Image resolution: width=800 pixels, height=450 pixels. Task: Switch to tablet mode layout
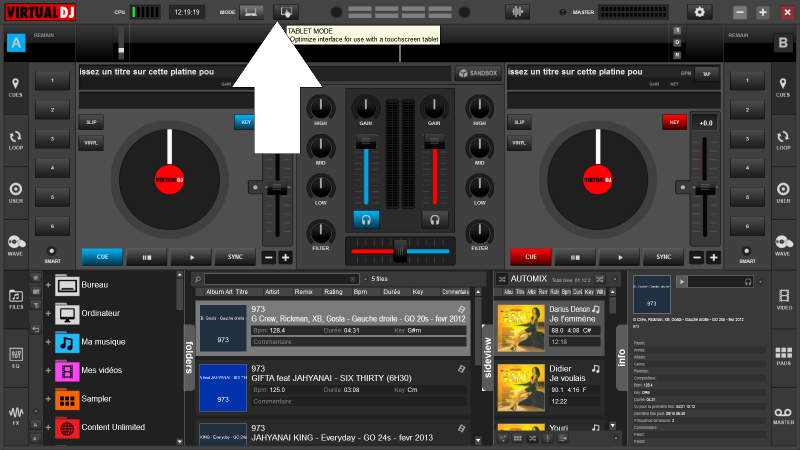coord(286,12)
